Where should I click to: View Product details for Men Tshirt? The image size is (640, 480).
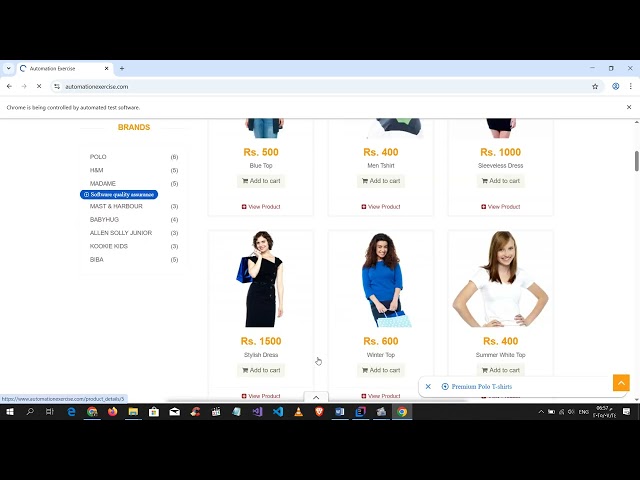(x=381, y=207)
